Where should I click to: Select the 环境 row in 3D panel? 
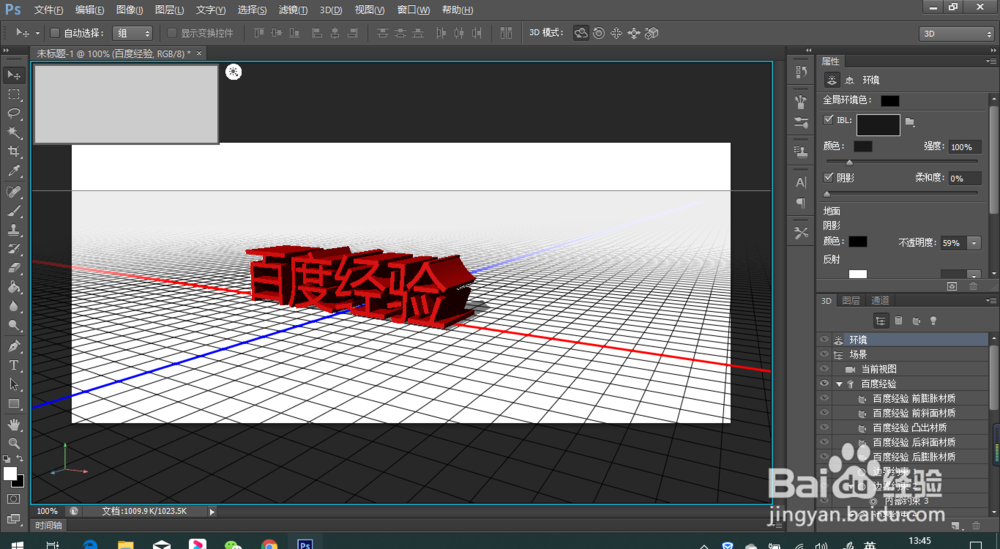[x=904, y=340]
